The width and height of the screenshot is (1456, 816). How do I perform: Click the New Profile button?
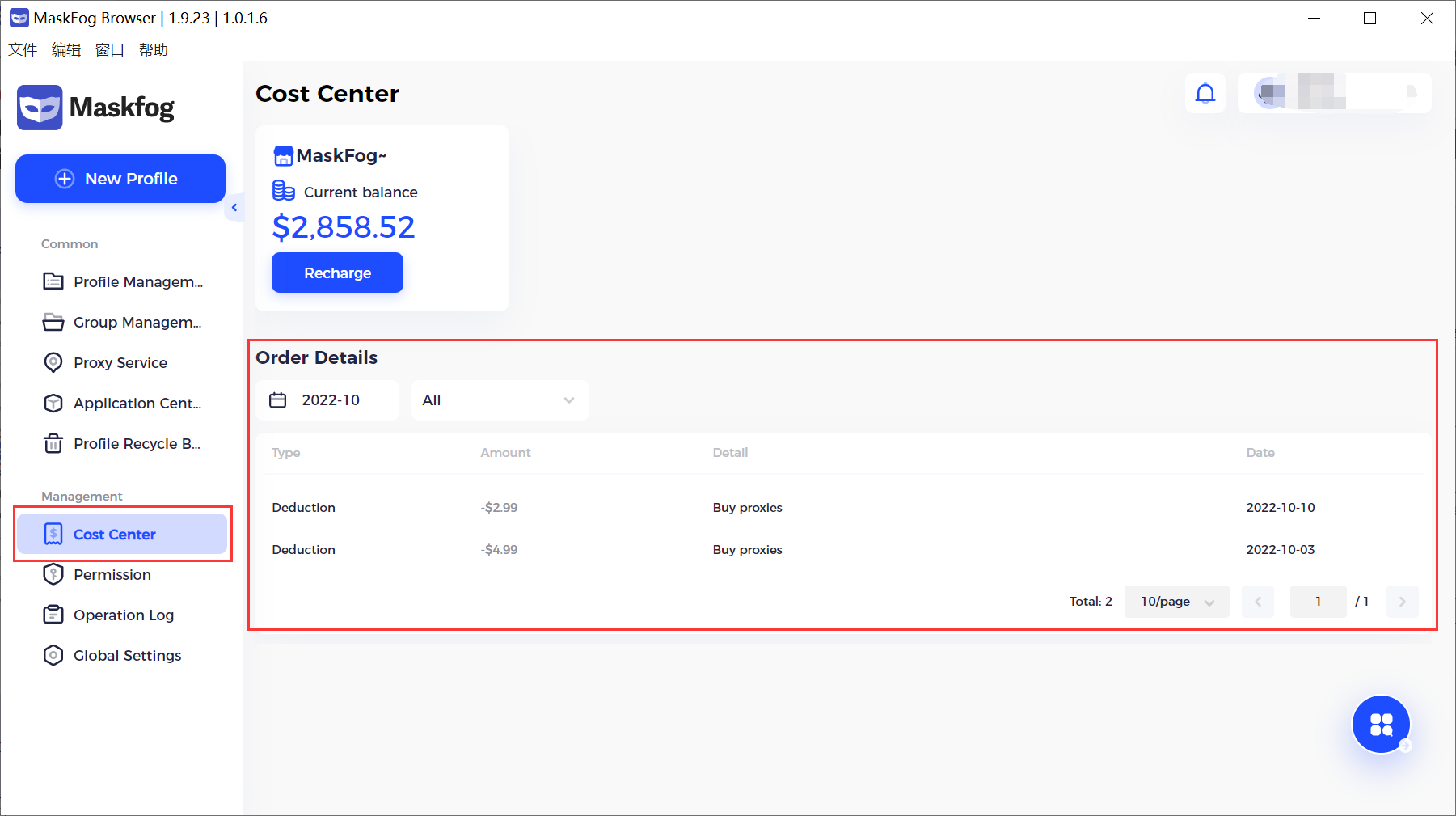click(120, 179)
